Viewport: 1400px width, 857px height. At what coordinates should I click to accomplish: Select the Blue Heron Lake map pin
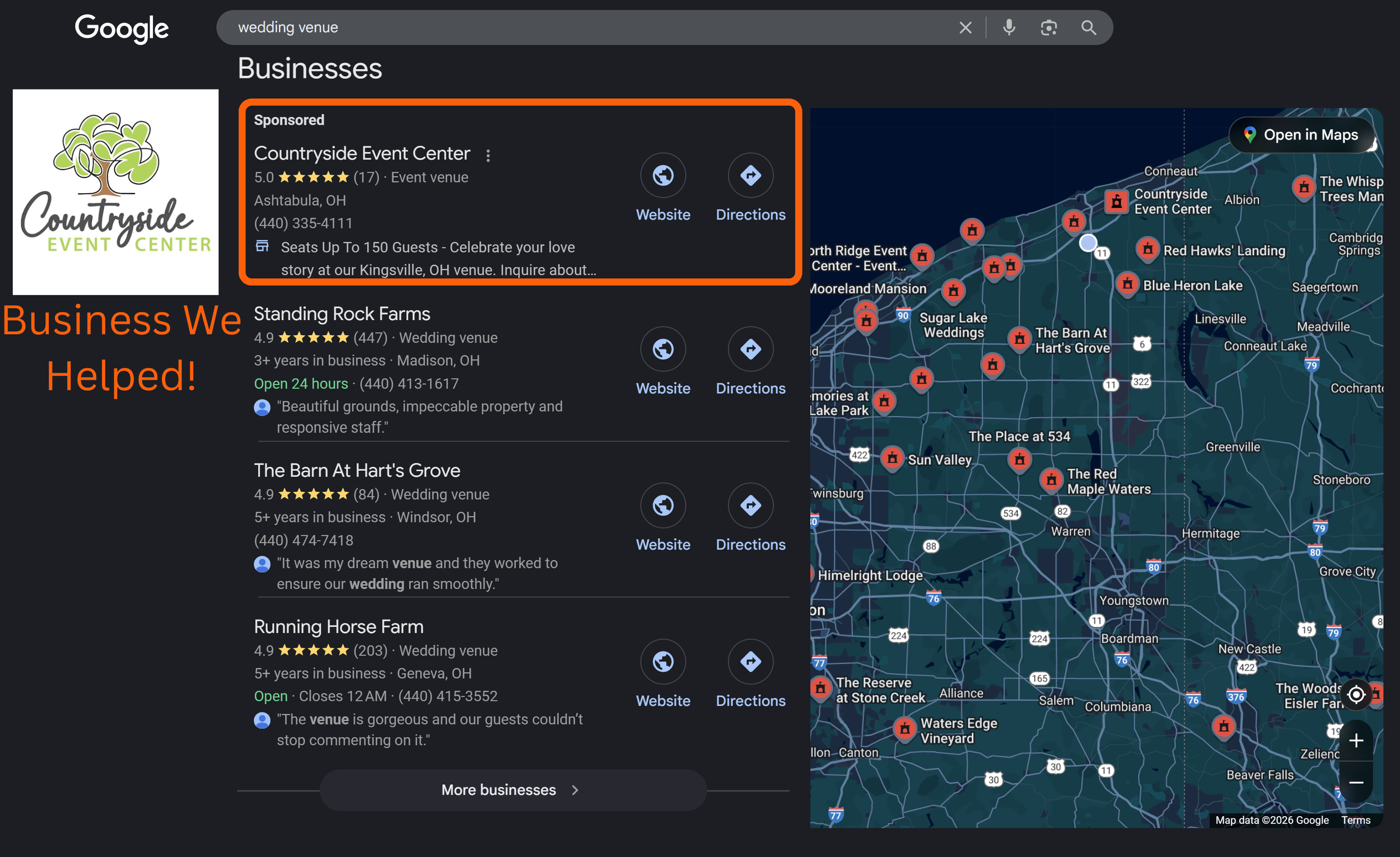(x=1127, y=283)
